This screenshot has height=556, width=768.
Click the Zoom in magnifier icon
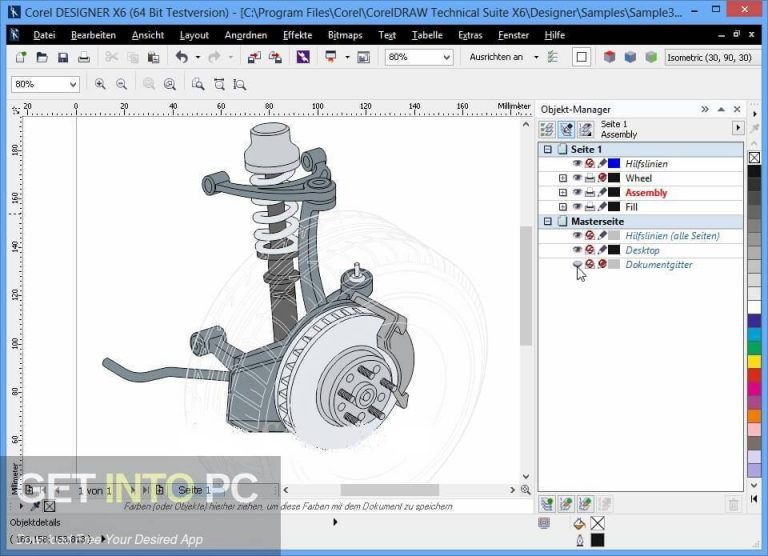click(x=100, y=84)
